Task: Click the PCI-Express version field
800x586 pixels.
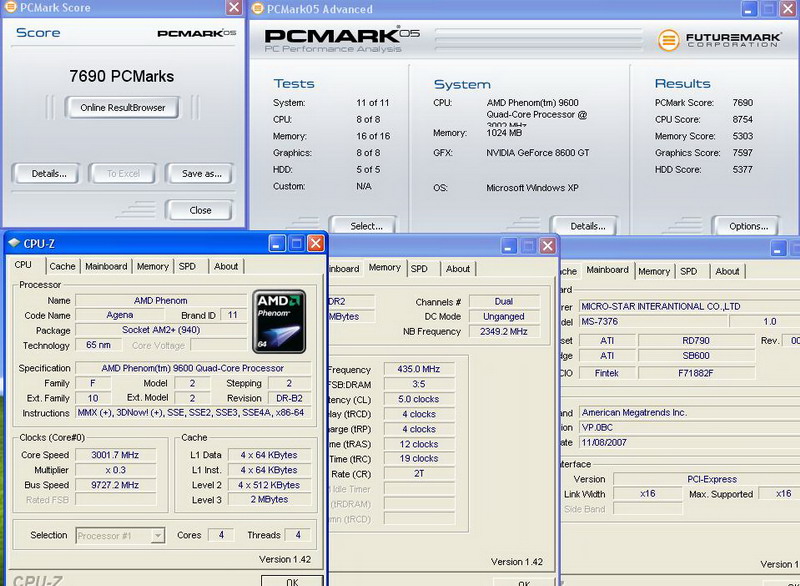Action: [707, 479]
